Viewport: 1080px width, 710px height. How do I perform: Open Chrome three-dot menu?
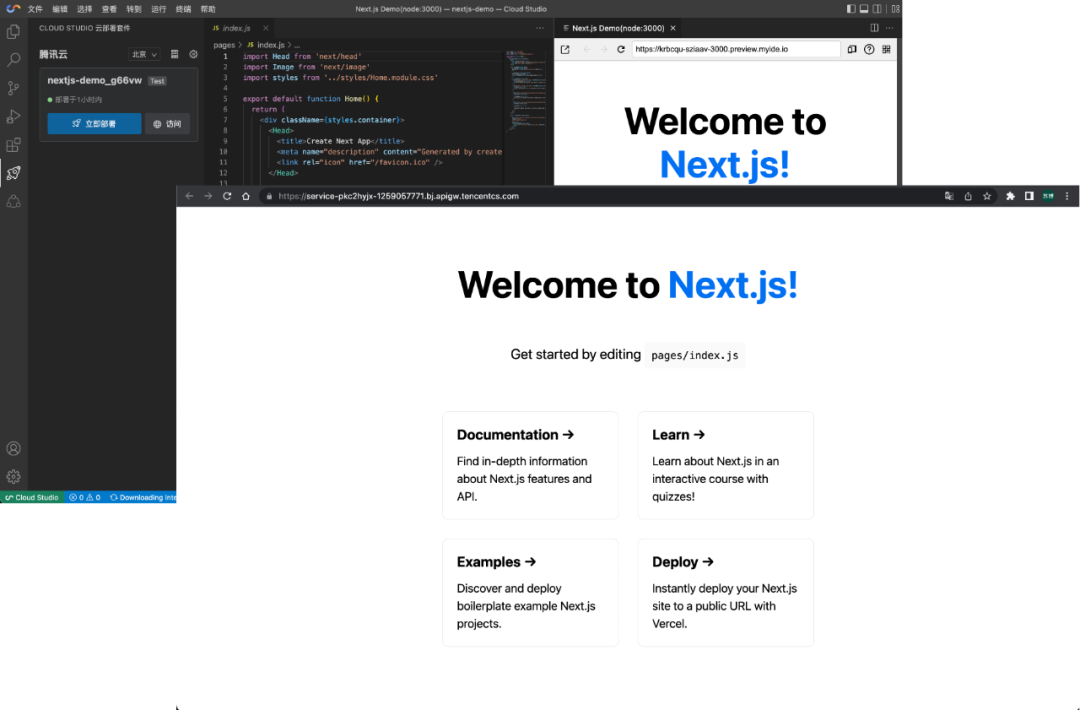point(1067,196)
